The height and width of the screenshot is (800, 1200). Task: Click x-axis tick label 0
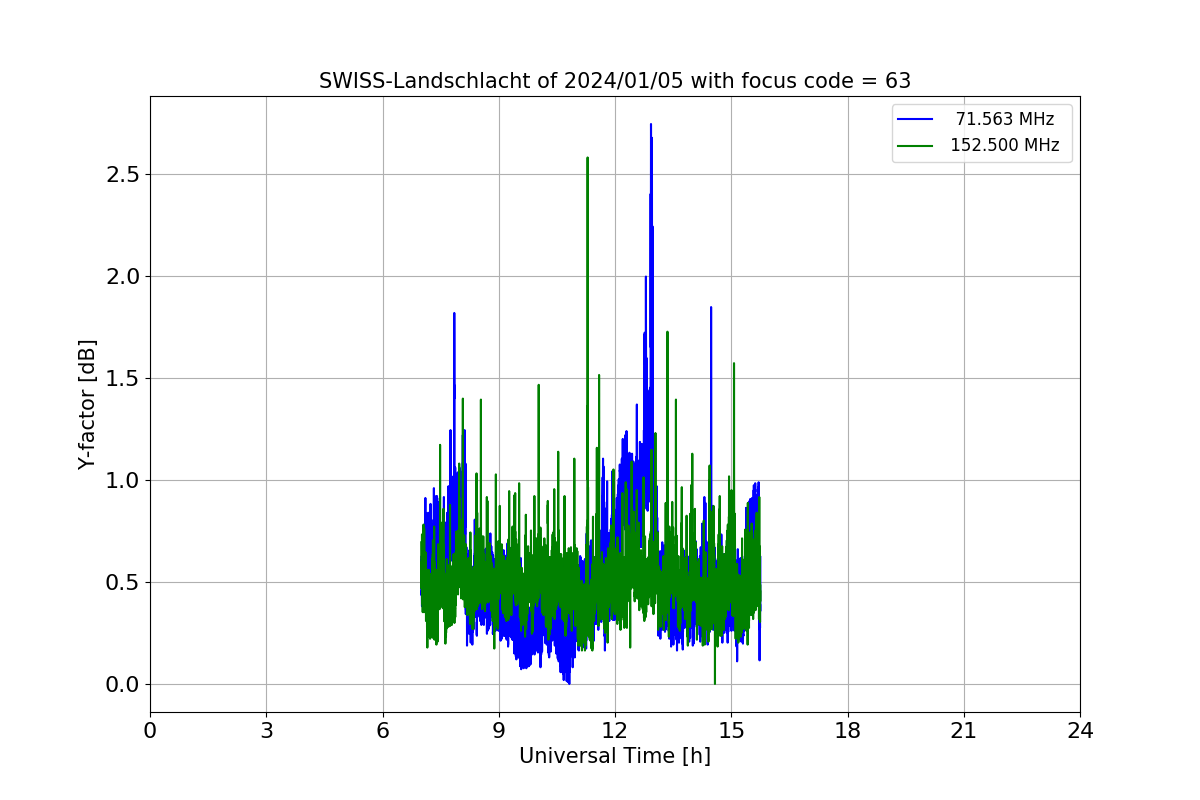(150, 731)
